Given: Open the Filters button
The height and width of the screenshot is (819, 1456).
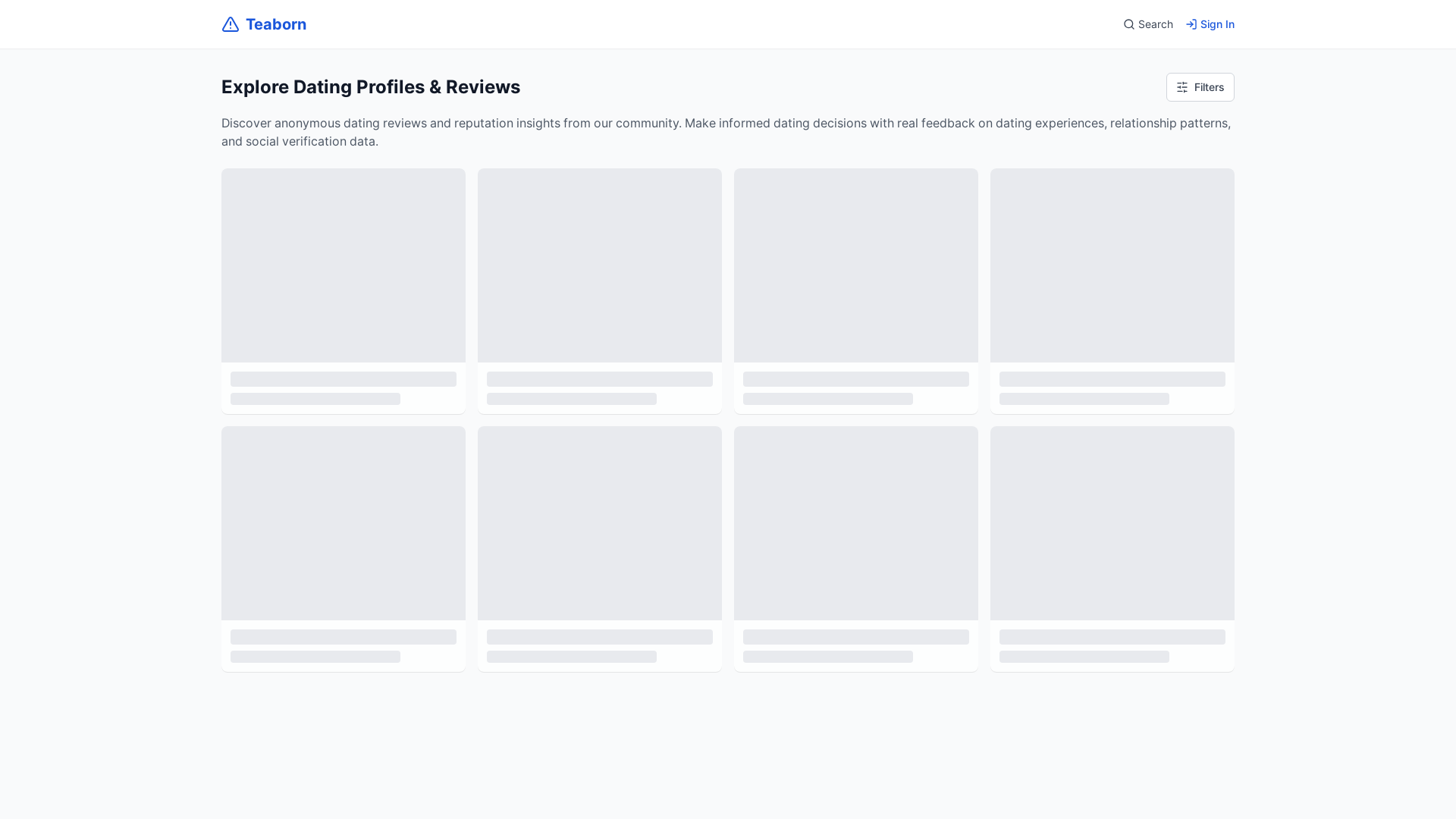Looking at the screenshot, I should [1200, 87].
